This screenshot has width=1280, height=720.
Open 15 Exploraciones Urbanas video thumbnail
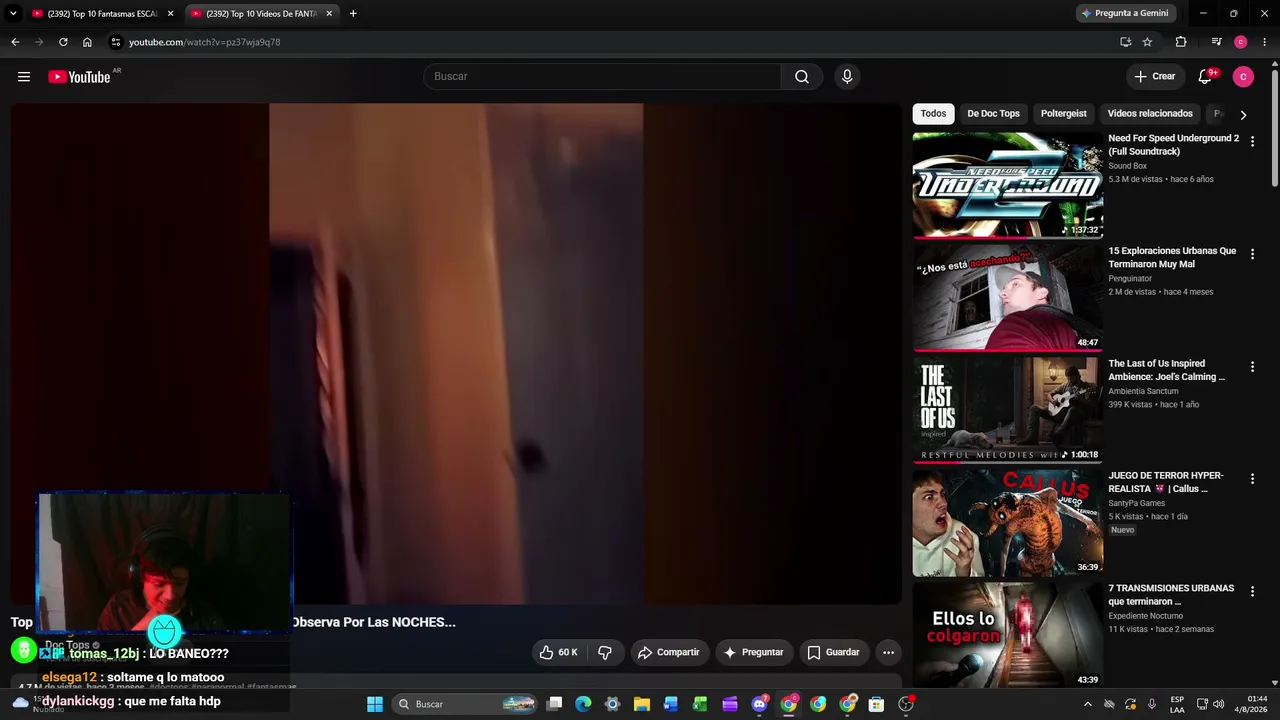tap(1007, 298)
